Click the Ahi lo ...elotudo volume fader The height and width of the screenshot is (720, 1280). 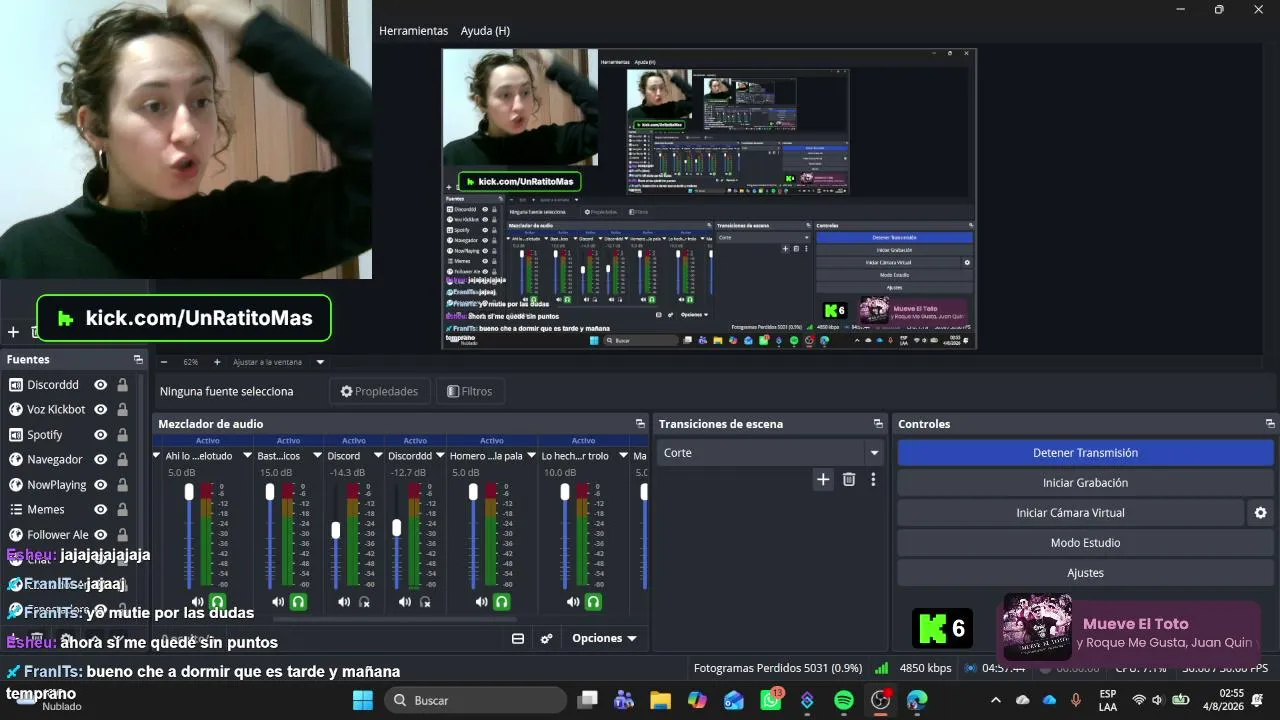pyautogui.click(x=189, y=492)
